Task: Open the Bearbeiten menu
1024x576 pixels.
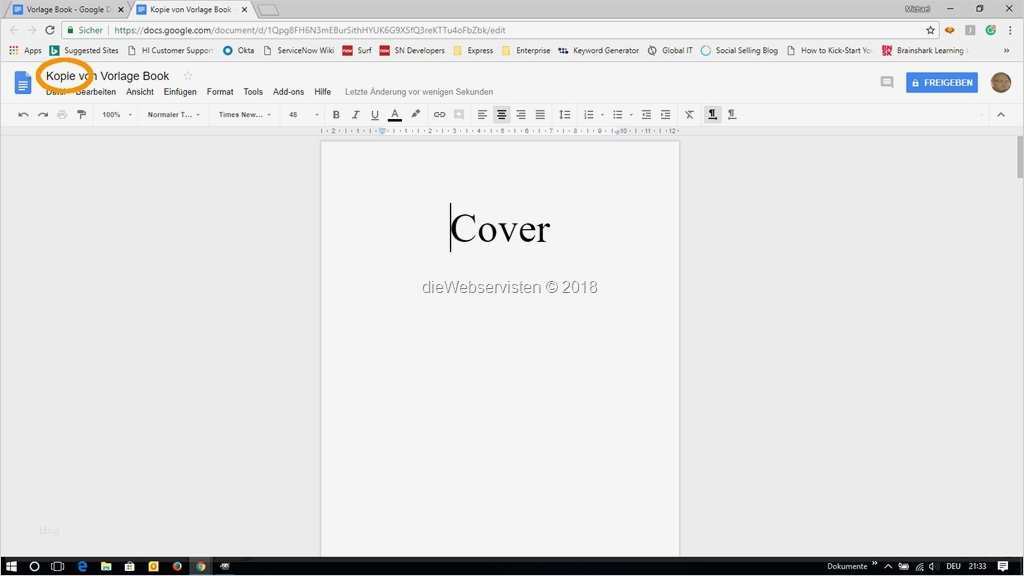Action: click(95, 92)
